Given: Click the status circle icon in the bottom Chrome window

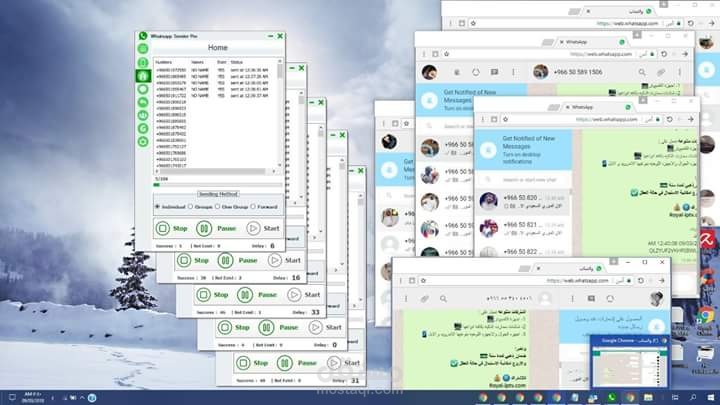Looking at the screenshot, I should [610, 299].
